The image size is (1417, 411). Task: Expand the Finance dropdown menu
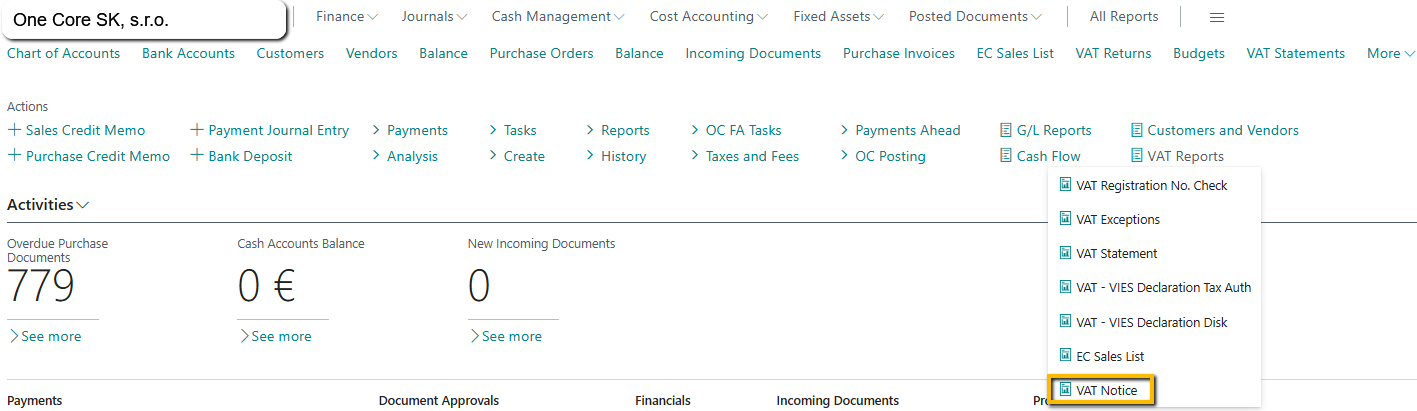coord(346,17)
